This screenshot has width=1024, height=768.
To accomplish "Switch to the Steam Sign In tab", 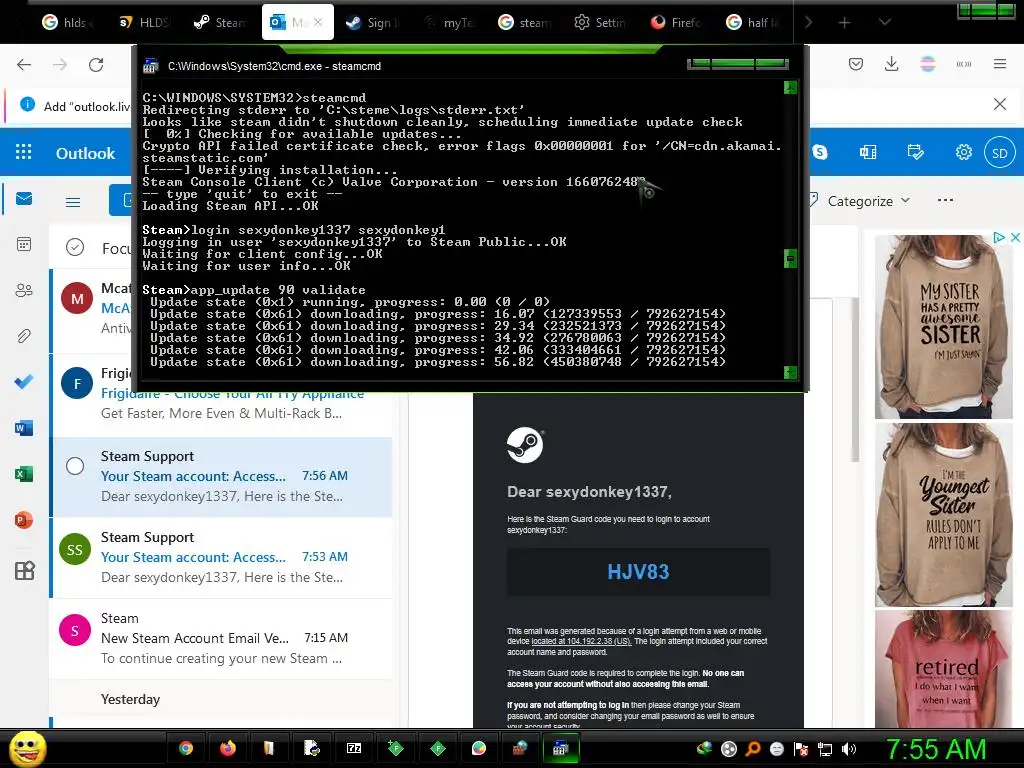I will [x=374, y=22].
